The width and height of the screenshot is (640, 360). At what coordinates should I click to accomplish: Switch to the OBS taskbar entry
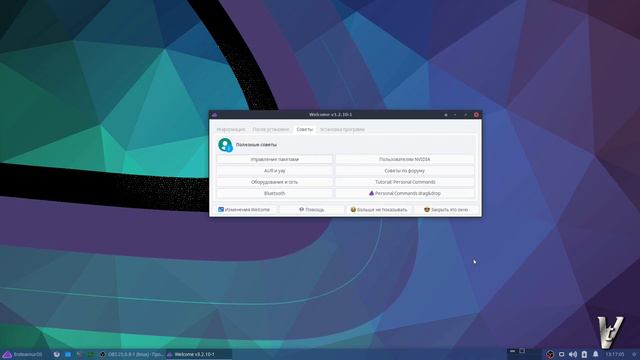(131, 354)
